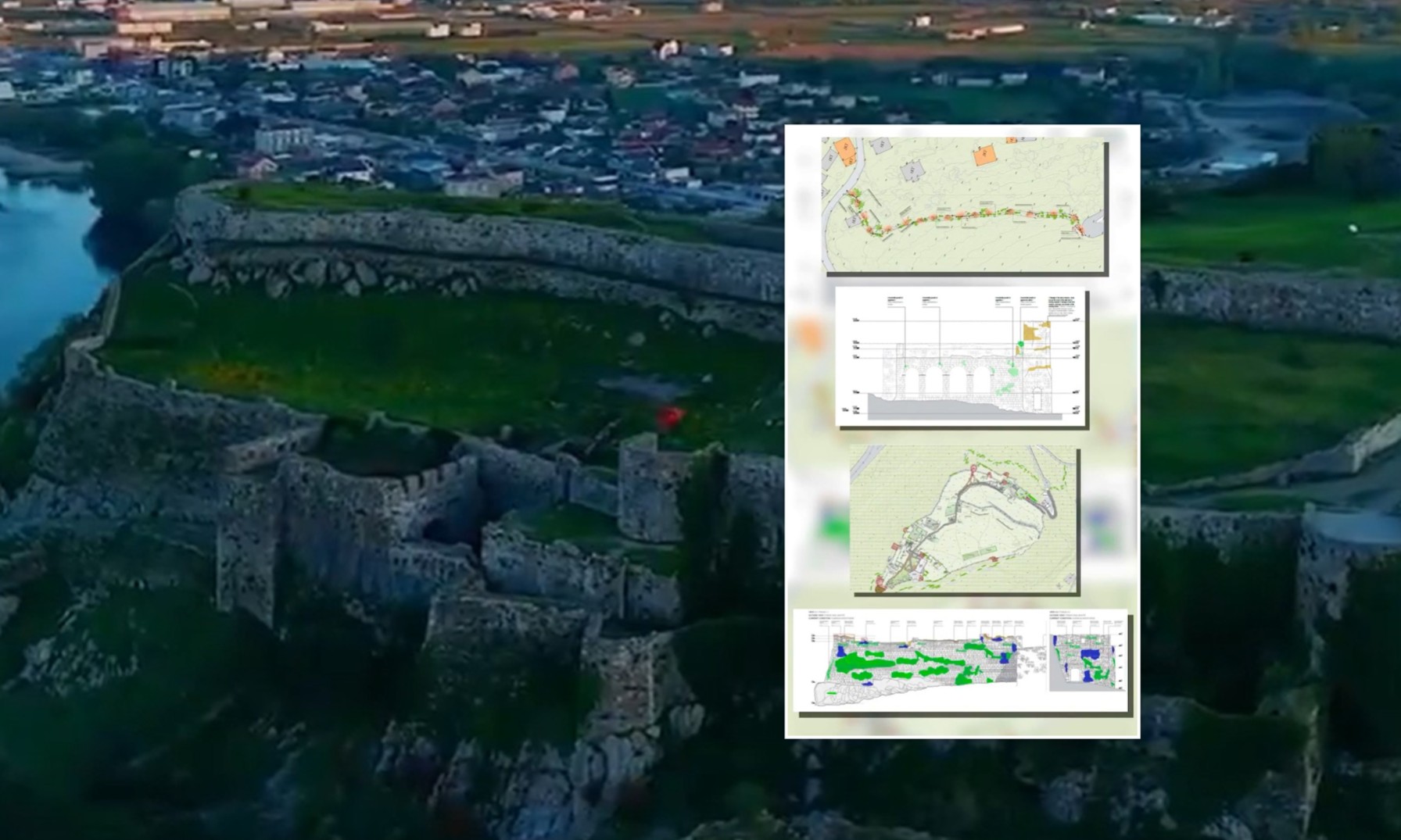Select the long bottom-left wall elevation drawing
The height and width of the screenshot is (840, 1401).
pos(919,660)
